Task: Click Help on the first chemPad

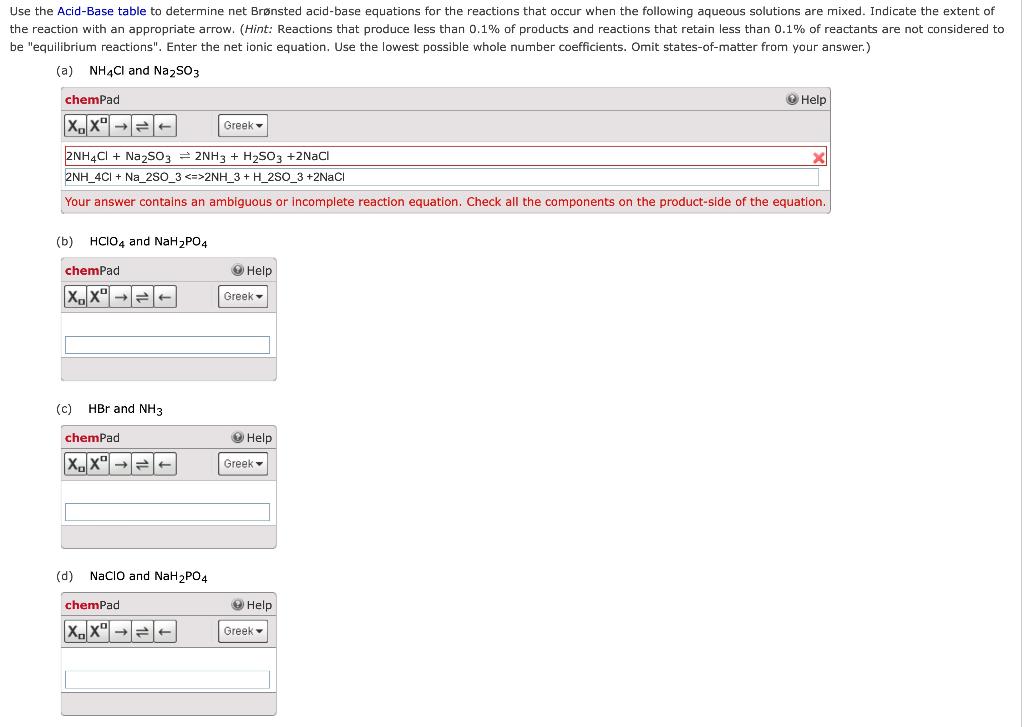Action: coord(806,99)
